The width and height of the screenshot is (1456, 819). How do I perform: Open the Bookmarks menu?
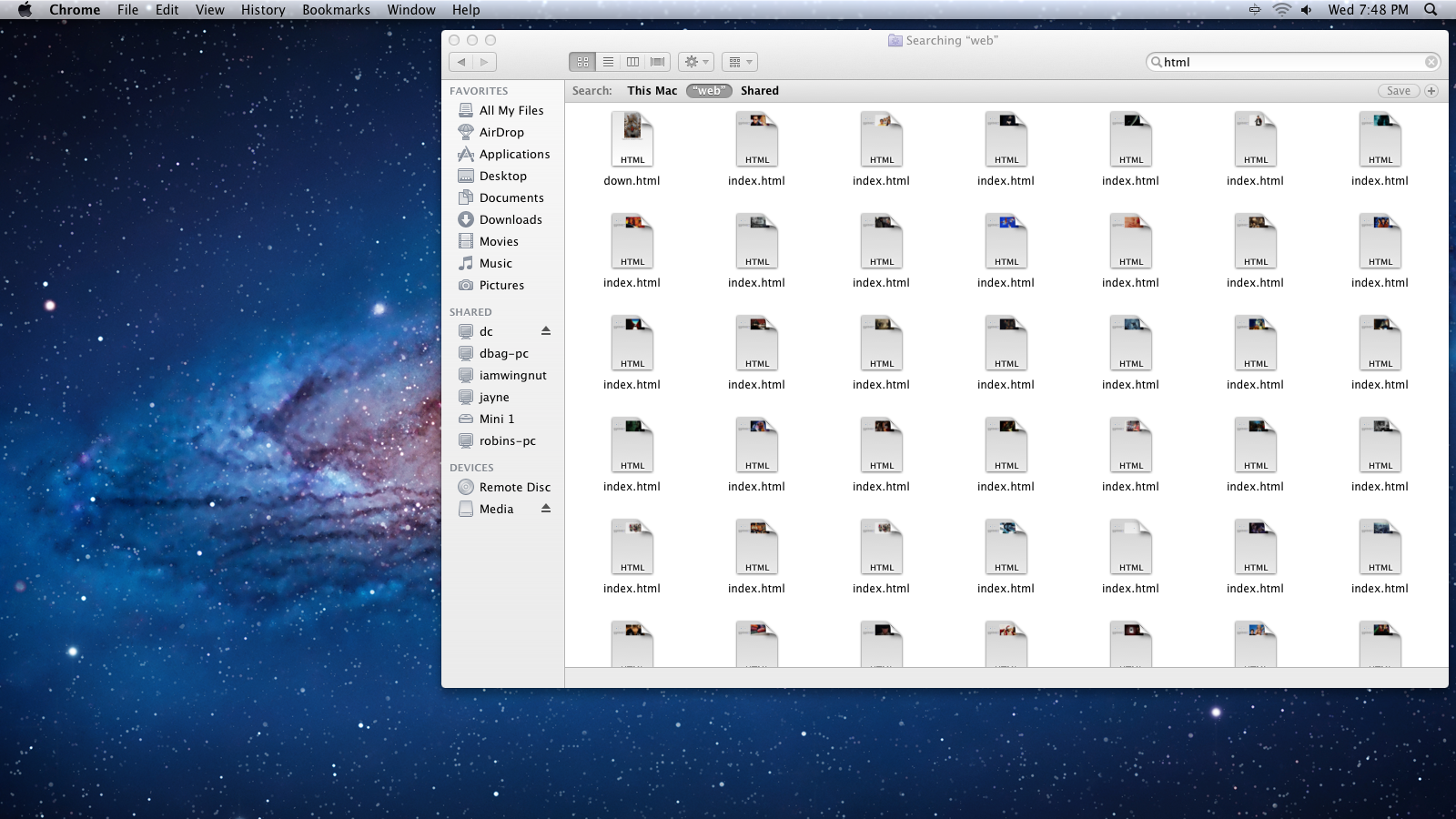[x=336, y=10]
